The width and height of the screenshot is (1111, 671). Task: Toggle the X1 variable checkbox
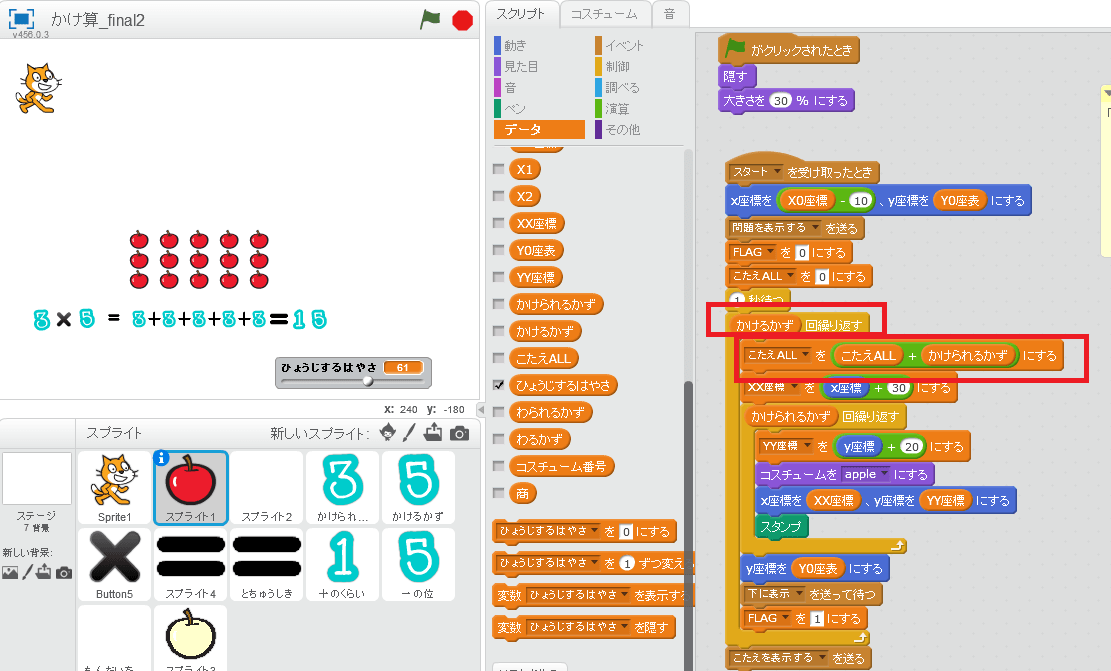click(499, 169)
